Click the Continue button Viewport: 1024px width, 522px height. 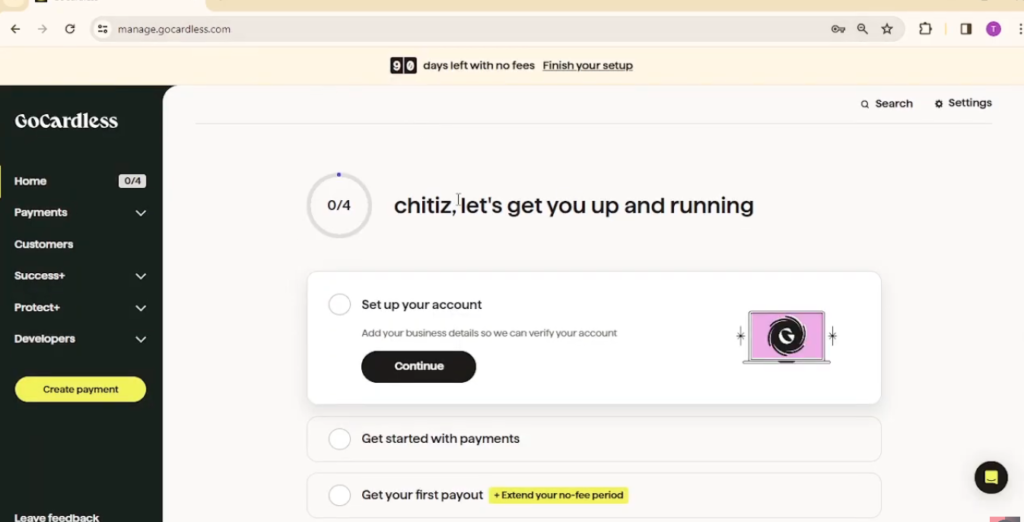[419, 367]
